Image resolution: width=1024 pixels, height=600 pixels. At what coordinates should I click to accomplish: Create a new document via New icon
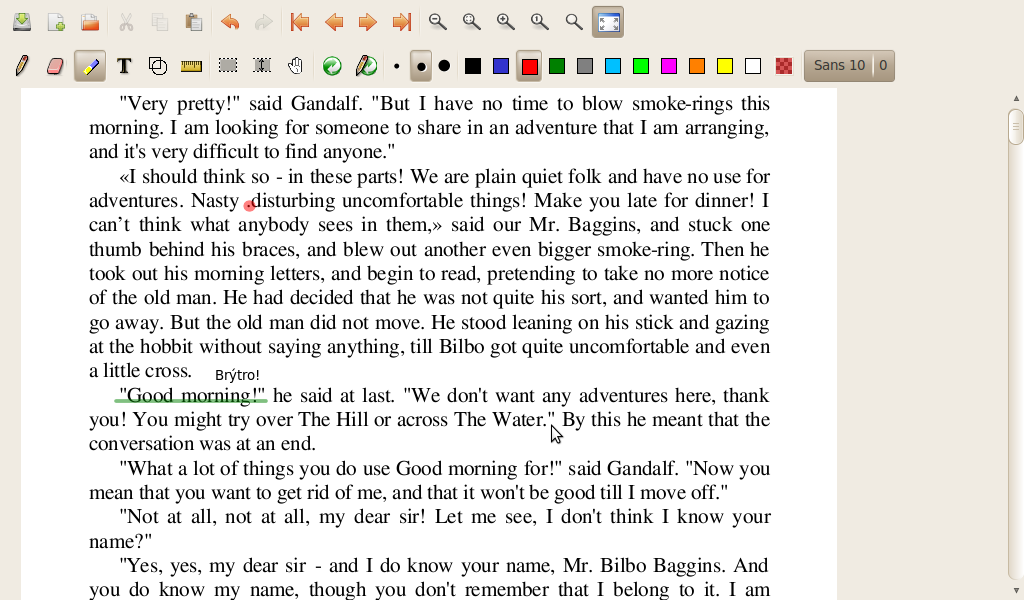pyautogui.click(x=56, y=22)
